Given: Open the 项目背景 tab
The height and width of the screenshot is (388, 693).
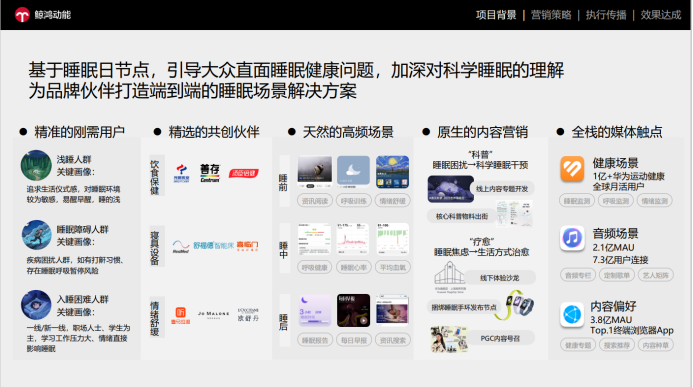Looking at the screenshot, I should click(x=496, y=15).
